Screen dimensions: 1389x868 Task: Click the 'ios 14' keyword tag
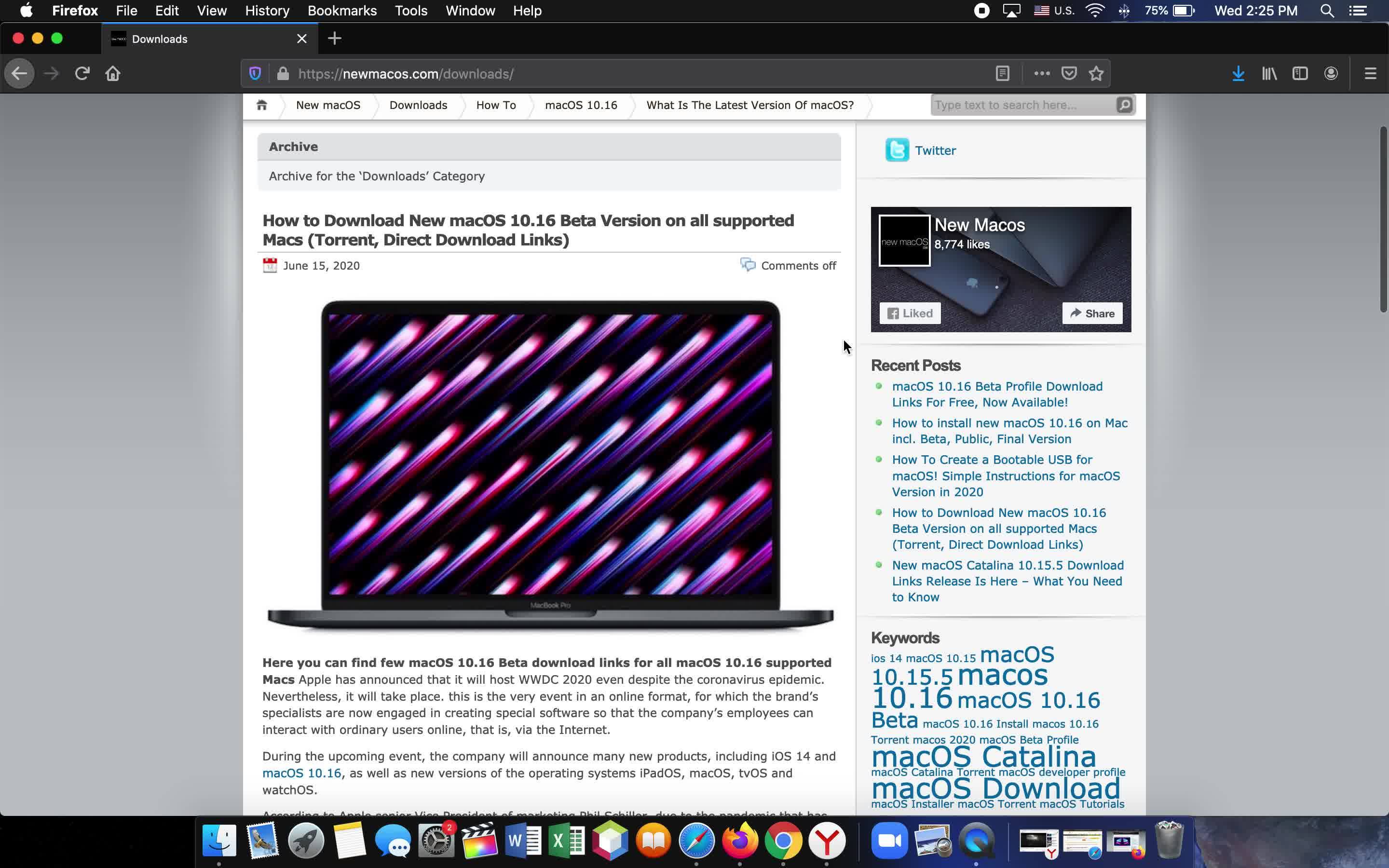[886, 658]
